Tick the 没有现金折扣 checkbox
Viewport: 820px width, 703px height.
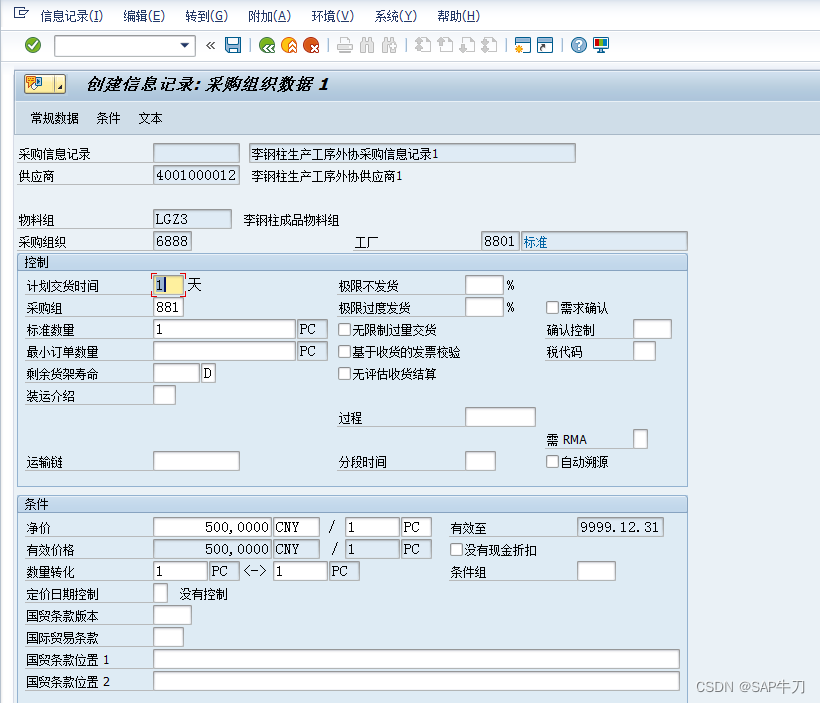(456, 549)
